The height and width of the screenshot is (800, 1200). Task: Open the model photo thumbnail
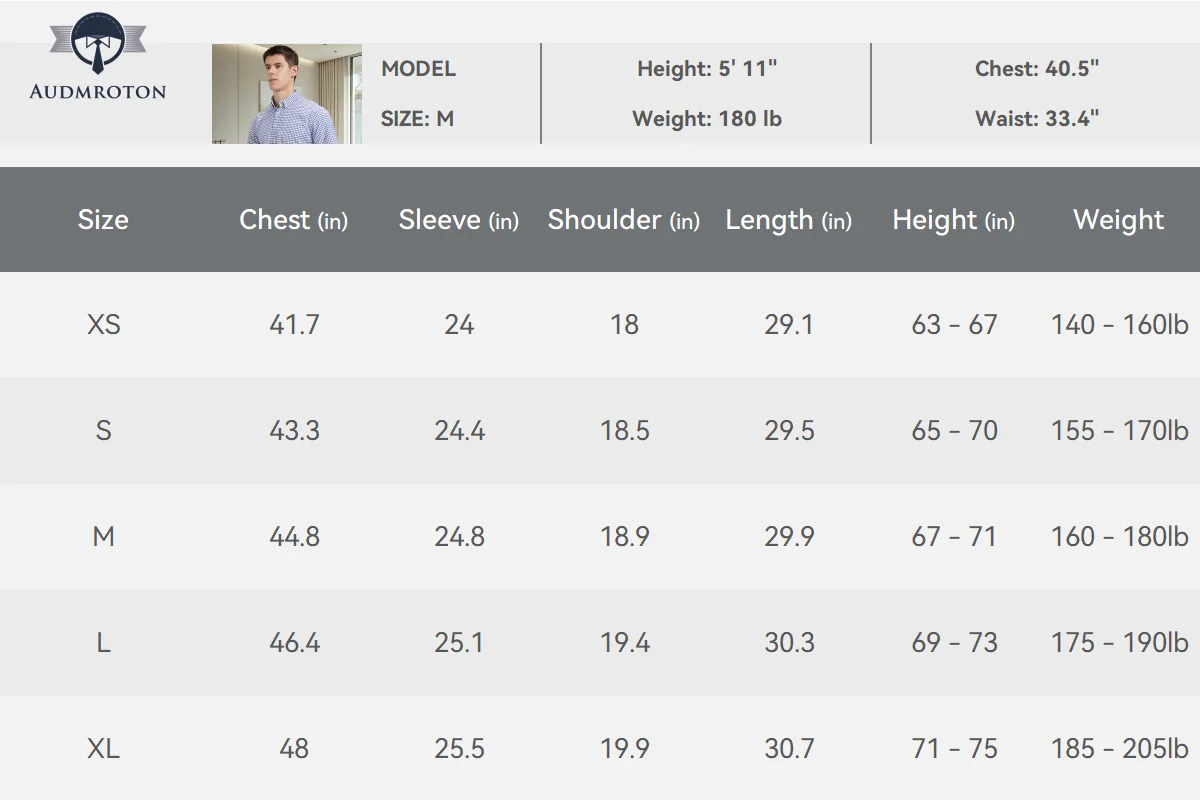pos(287,94)
